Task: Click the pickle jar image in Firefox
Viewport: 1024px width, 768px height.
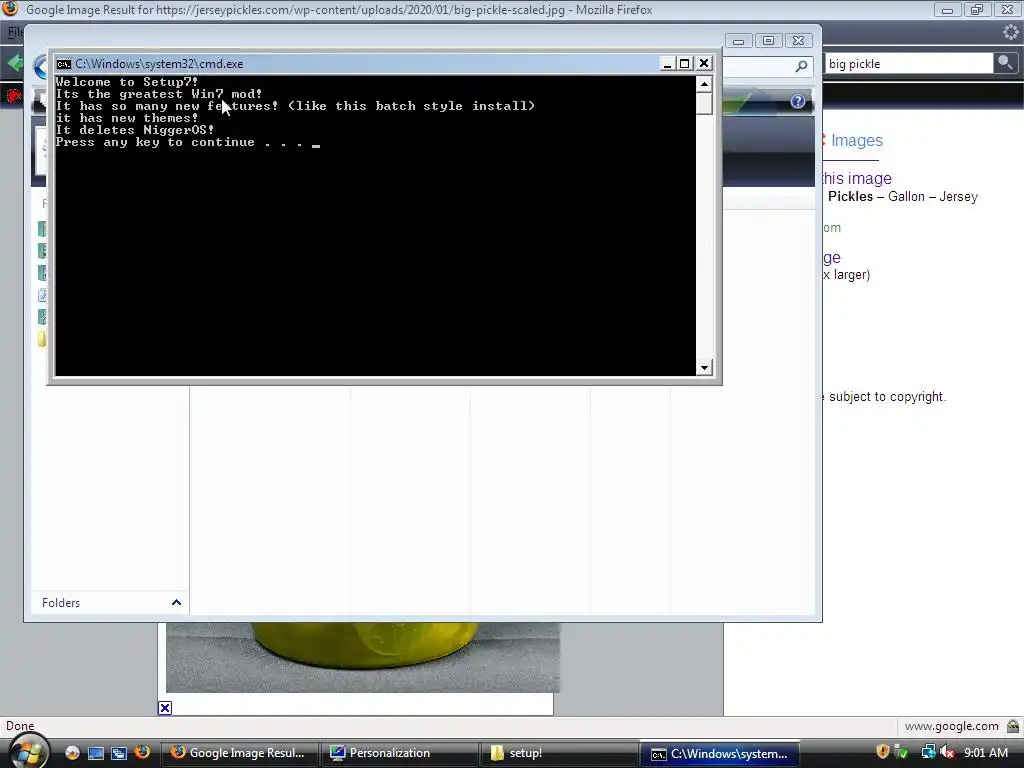Action: point(363,657)
